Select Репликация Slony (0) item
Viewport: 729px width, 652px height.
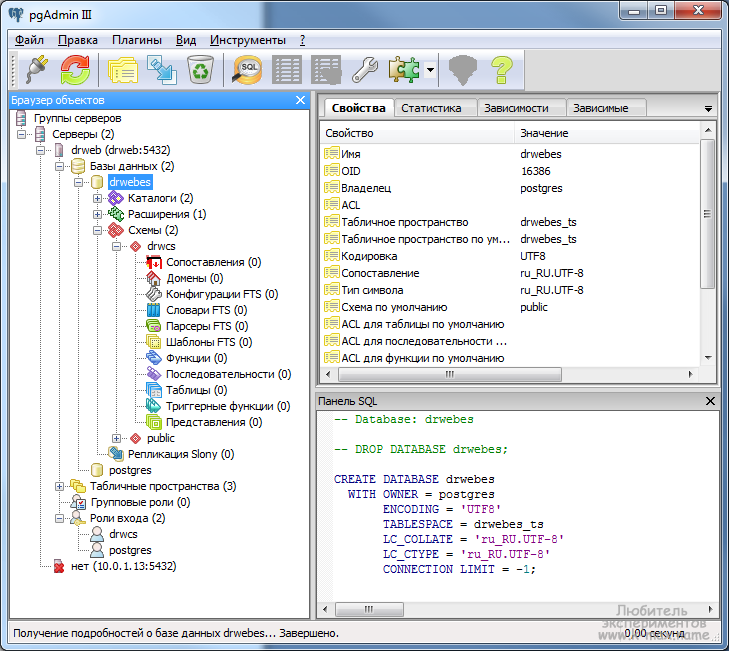tap(180, 454)
